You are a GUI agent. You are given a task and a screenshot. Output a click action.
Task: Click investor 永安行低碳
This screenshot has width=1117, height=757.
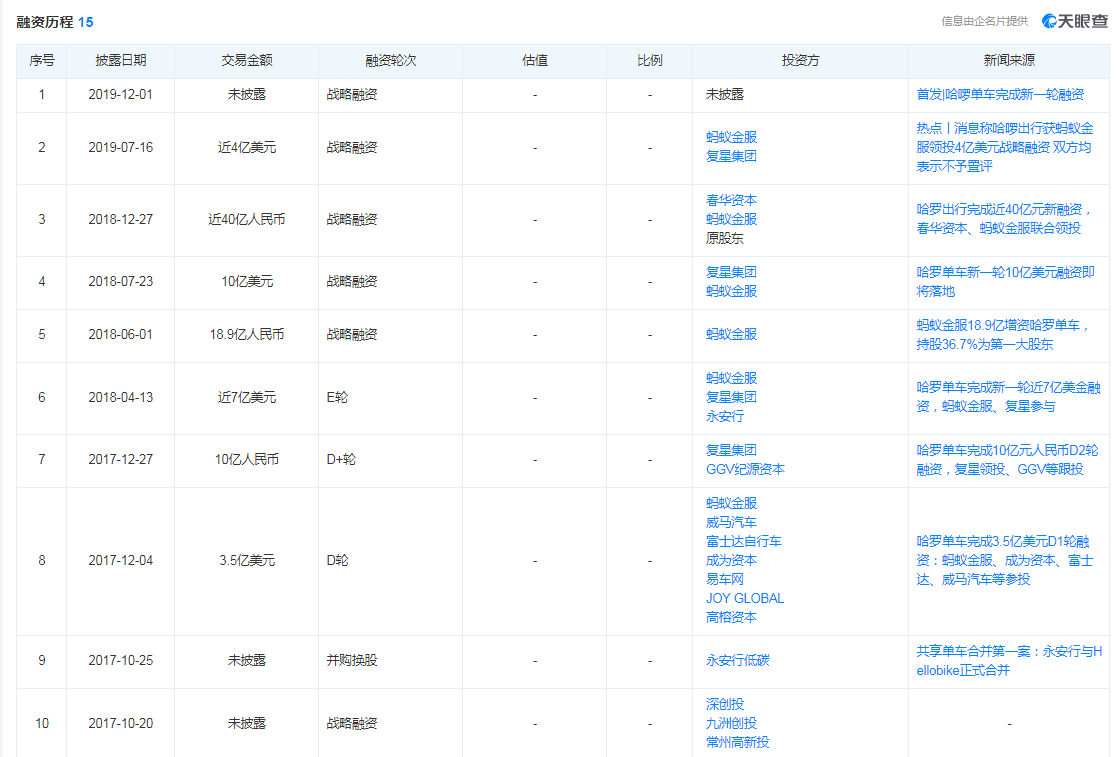click(737, 660)
